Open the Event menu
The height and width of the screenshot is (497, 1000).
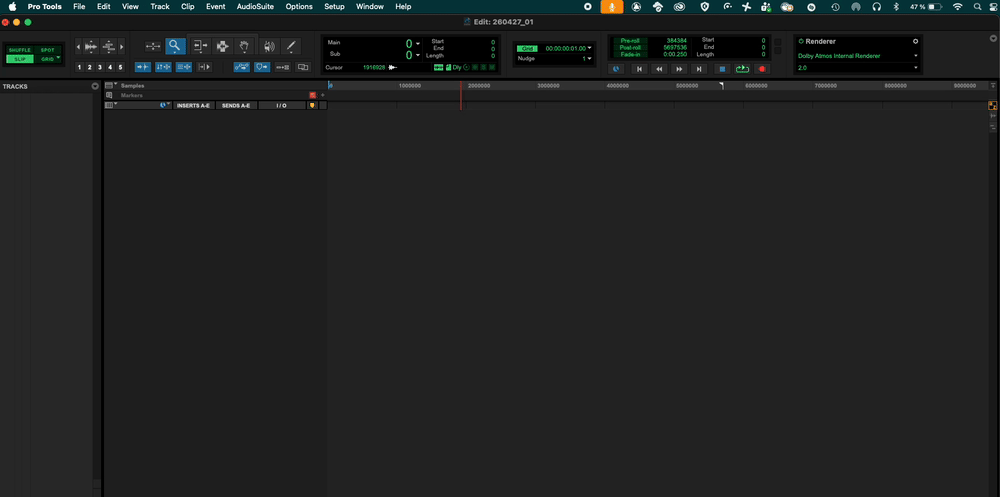pos(216,6)
